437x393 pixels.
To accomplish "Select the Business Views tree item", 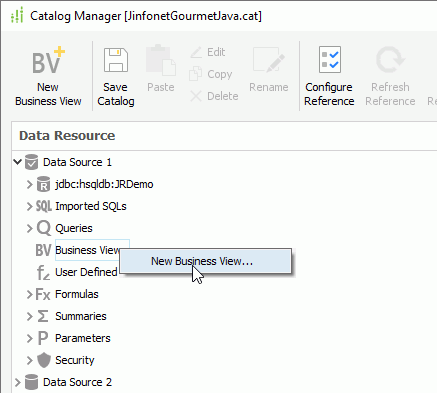I will [88, 250].
